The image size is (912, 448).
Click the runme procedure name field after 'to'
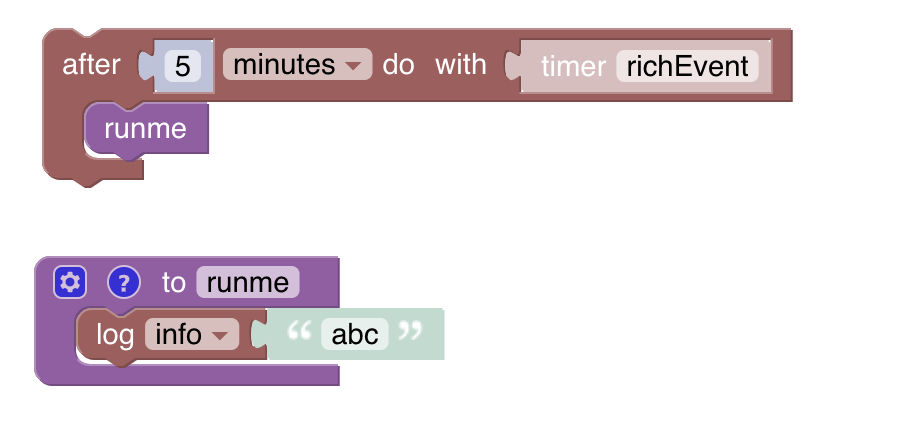pyautogui.click(x=248, y=282)
